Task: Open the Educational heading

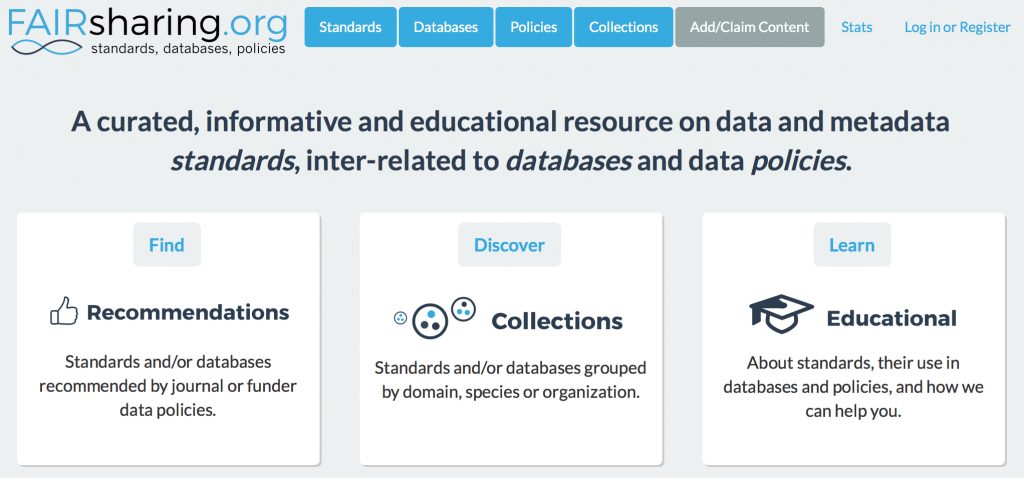Action: [x=891, y=318]
